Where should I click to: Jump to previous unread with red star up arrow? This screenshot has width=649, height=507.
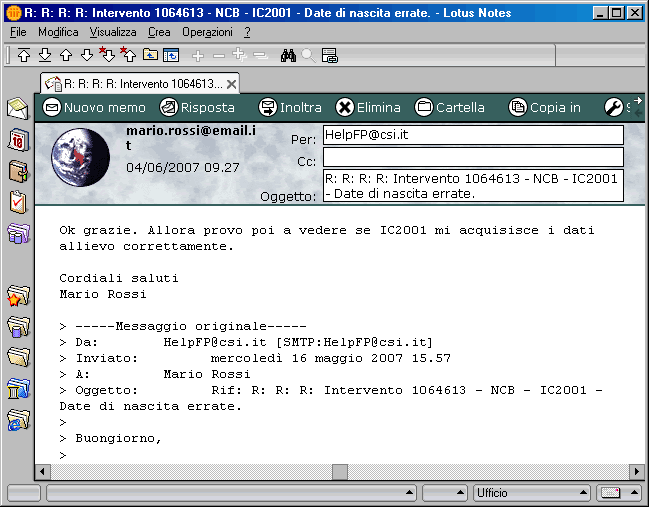coord(128,55)
